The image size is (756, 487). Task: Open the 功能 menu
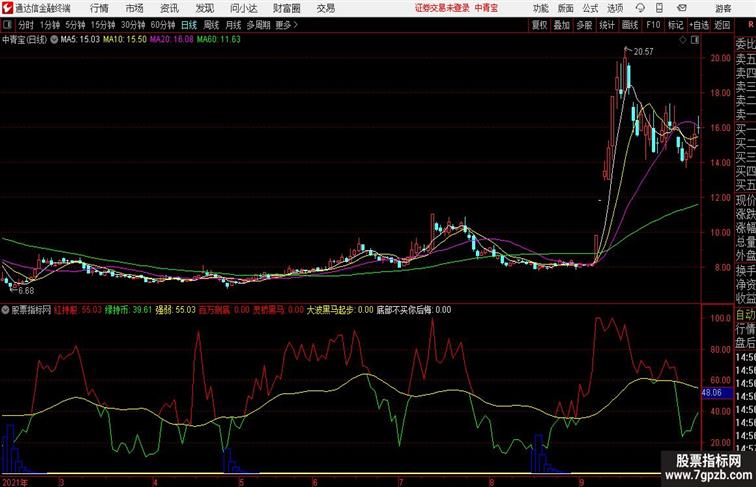pyautogui.click(x=540, y=8)
